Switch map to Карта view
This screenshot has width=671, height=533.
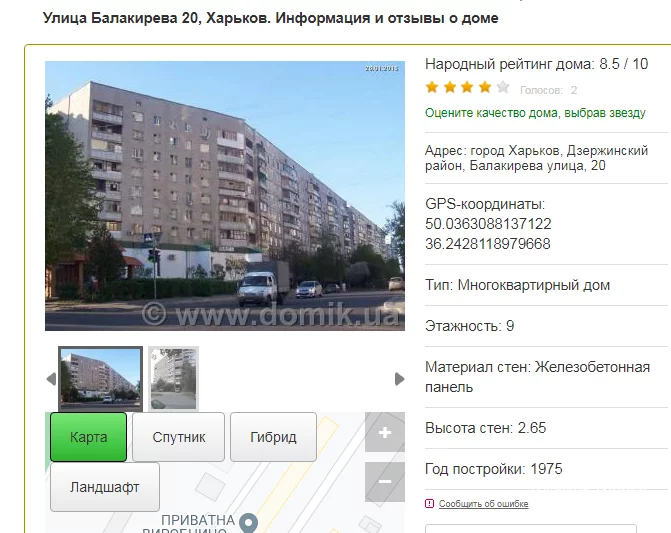[89, 437]
